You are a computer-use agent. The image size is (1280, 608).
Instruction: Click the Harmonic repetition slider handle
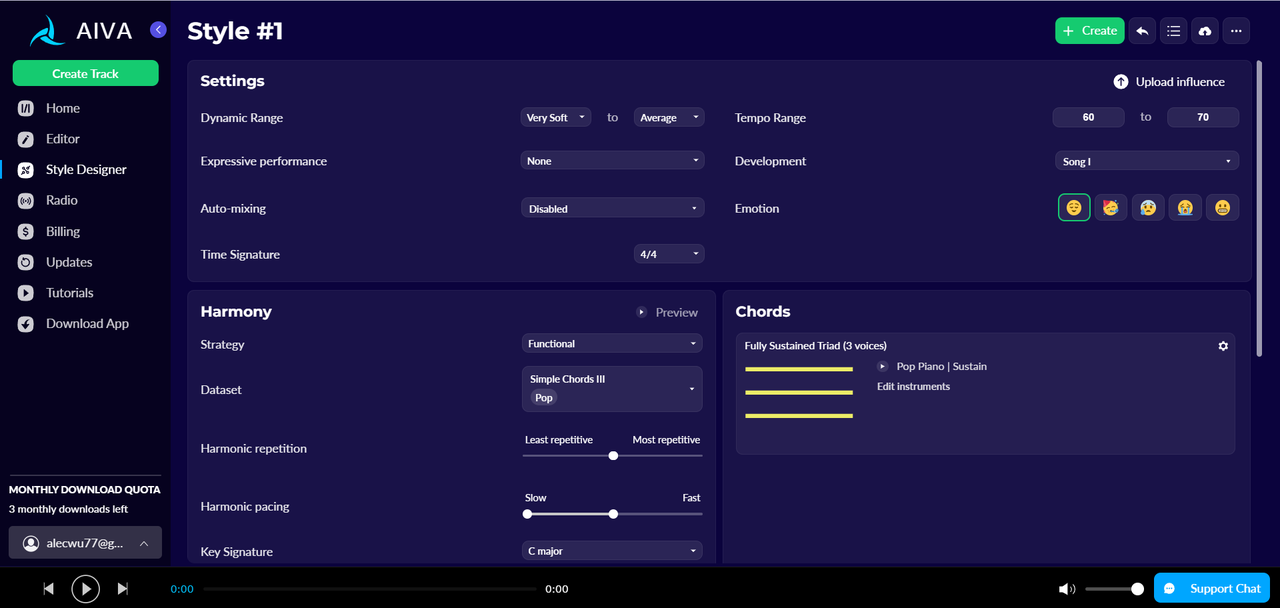pos(613,456)
